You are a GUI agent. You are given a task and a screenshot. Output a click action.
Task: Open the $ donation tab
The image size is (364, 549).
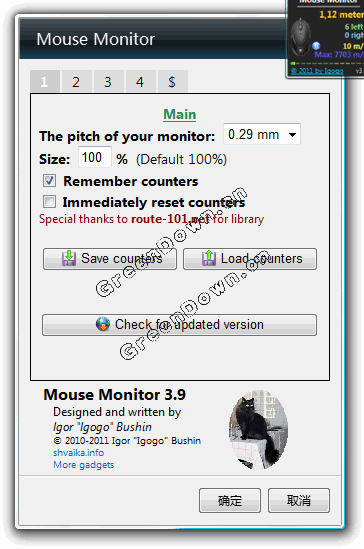[x=172, y=82]
